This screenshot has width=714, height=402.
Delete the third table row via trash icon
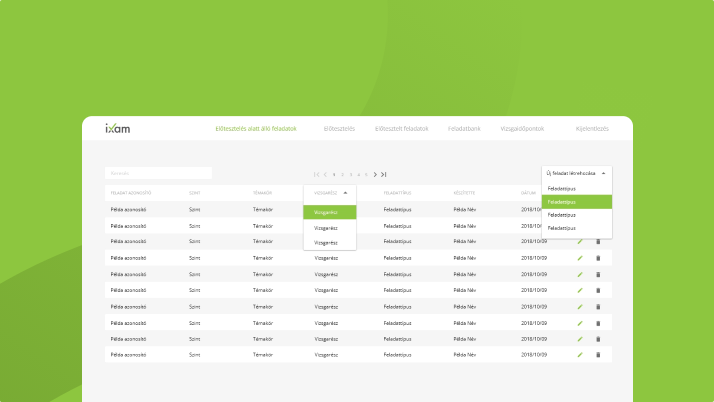[x=598, y=242]
